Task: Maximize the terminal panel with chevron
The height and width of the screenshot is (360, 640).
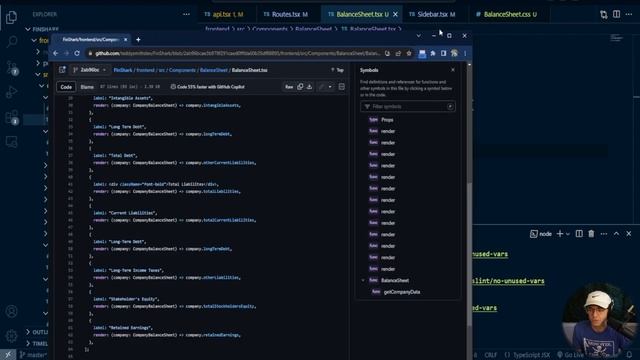Action: point(616,234)
